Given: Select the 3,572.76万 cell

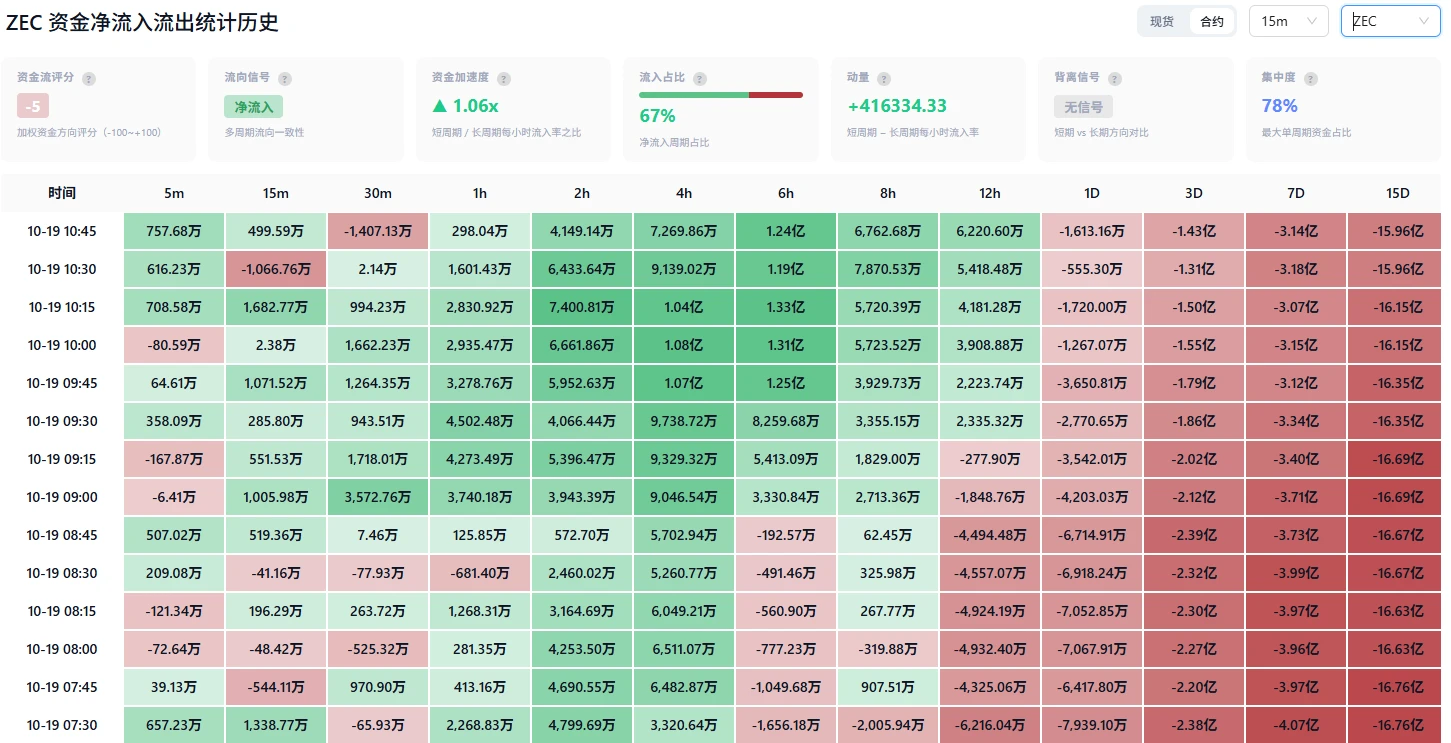Looking at the screenshot, I should (378, 497).
